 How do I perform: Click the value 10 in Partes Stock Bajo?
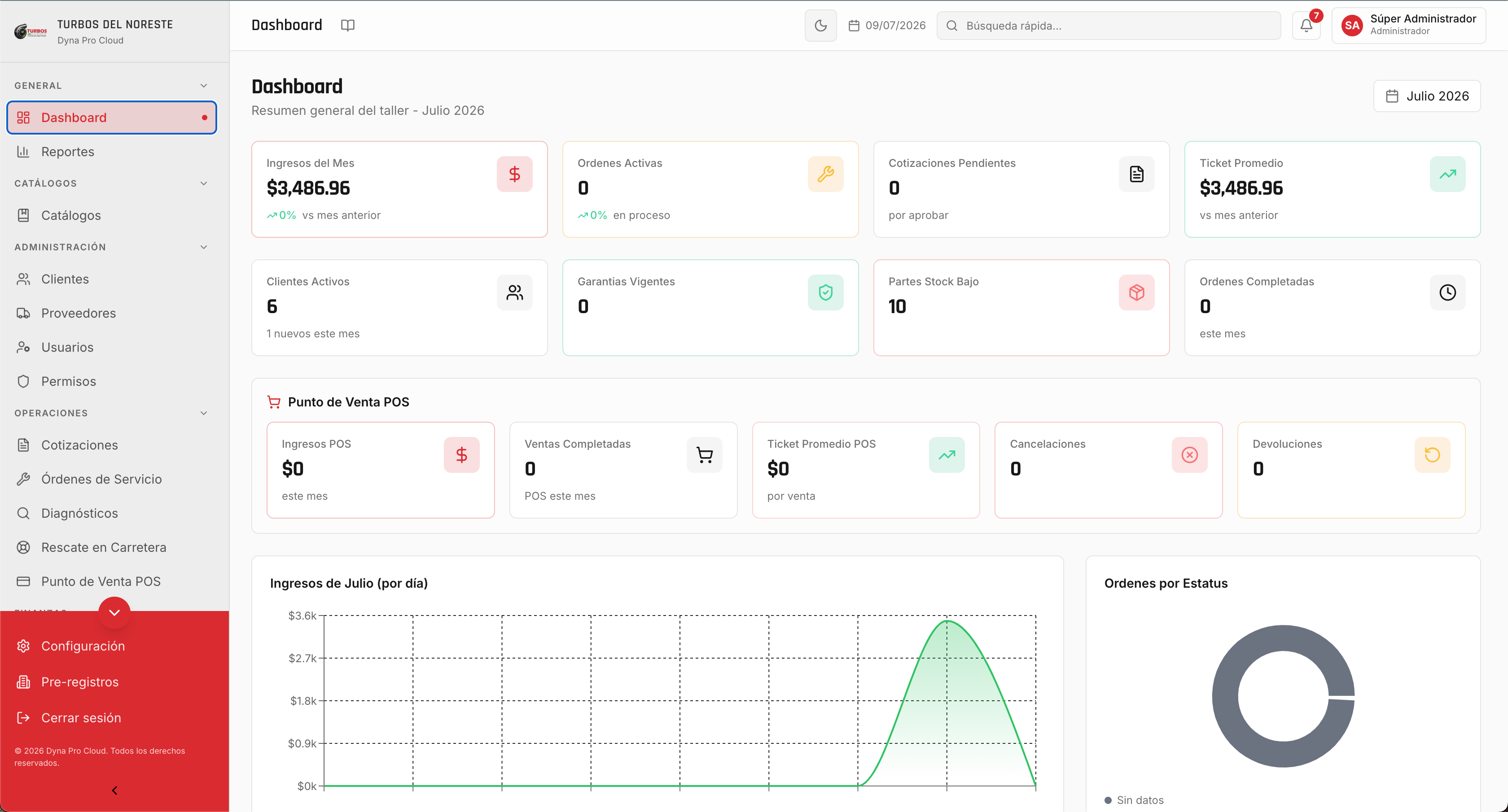[x=897, y=306]
